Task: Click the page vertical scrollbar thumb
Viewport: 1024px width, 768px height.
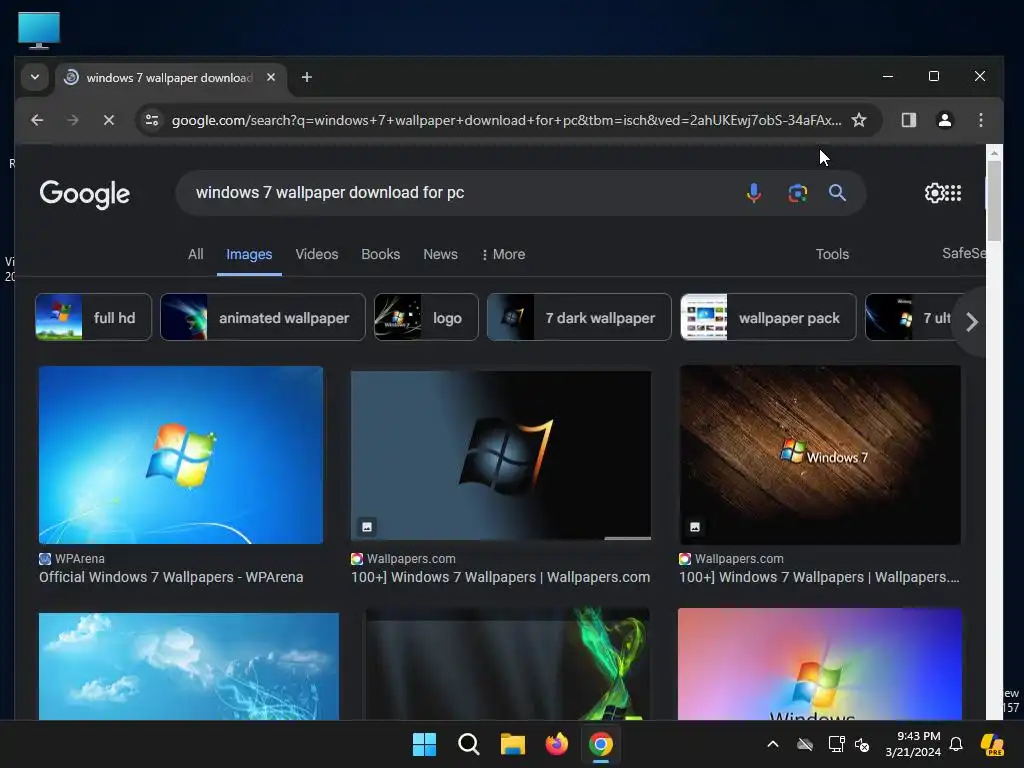Action: (x=994, y=200)
